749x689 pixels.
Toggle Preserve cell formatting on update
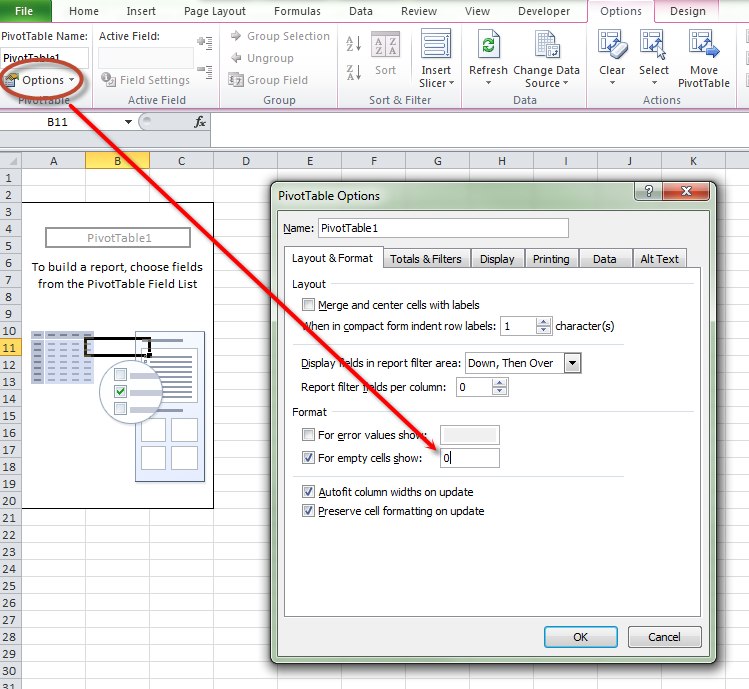click(309, 511)
